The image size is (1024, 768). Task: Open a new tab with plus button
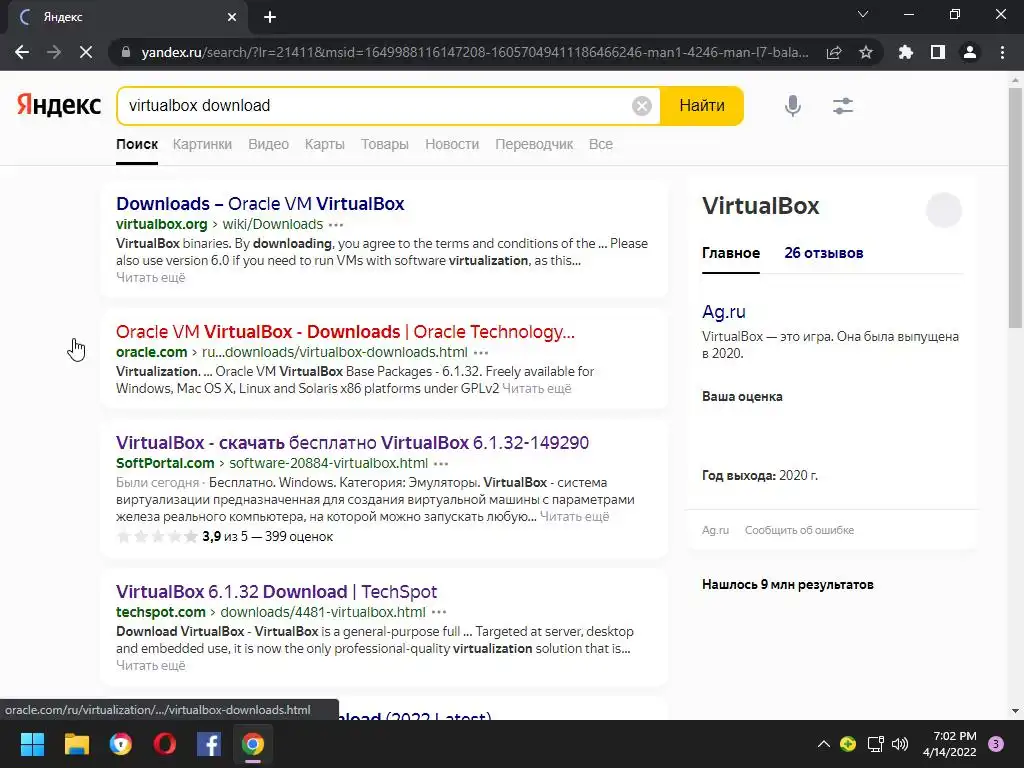coord(270,17)
